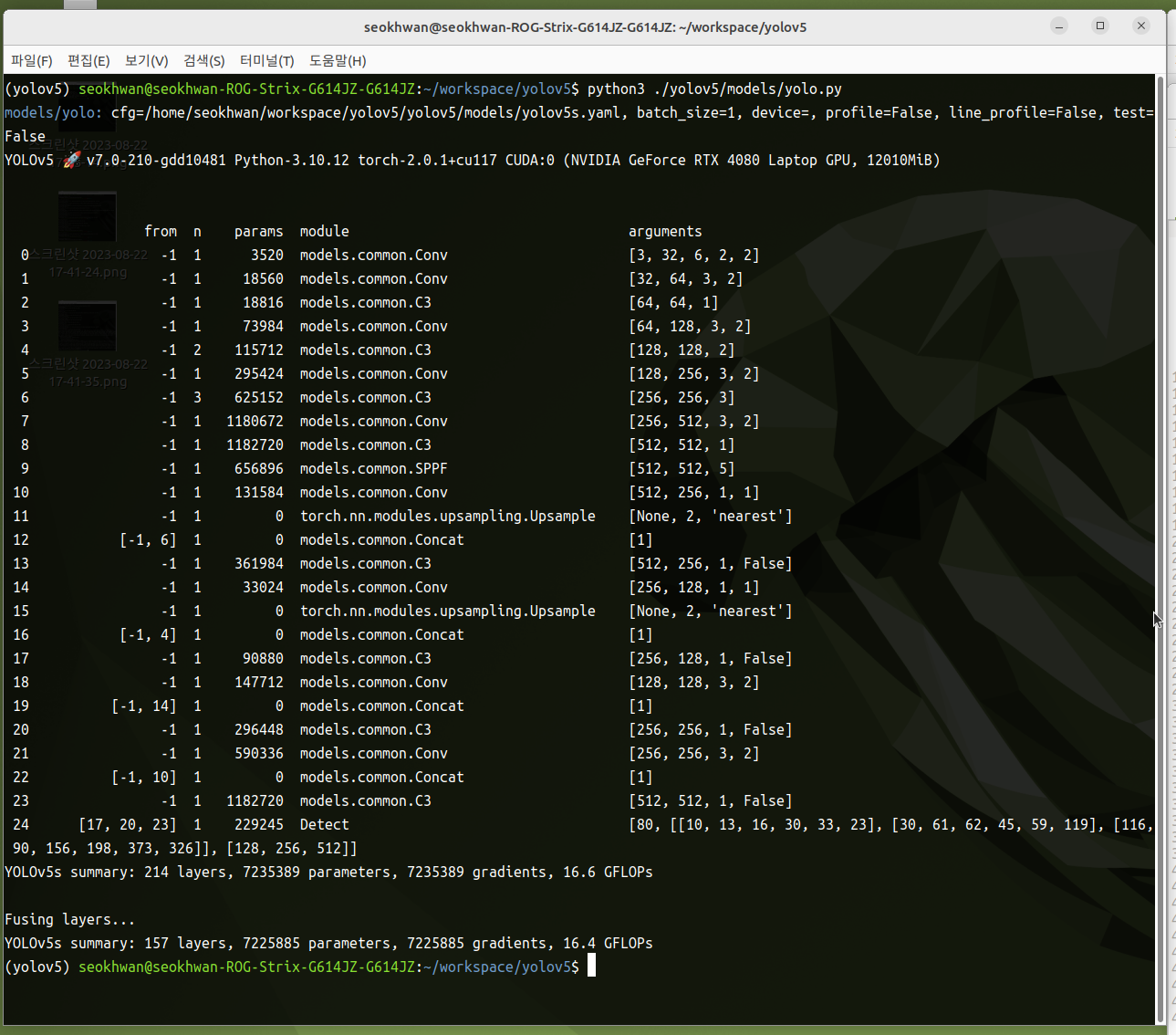1176x1035 pixels.
Task: Open the 파일(F) menu
Action: tap(32, 60)
